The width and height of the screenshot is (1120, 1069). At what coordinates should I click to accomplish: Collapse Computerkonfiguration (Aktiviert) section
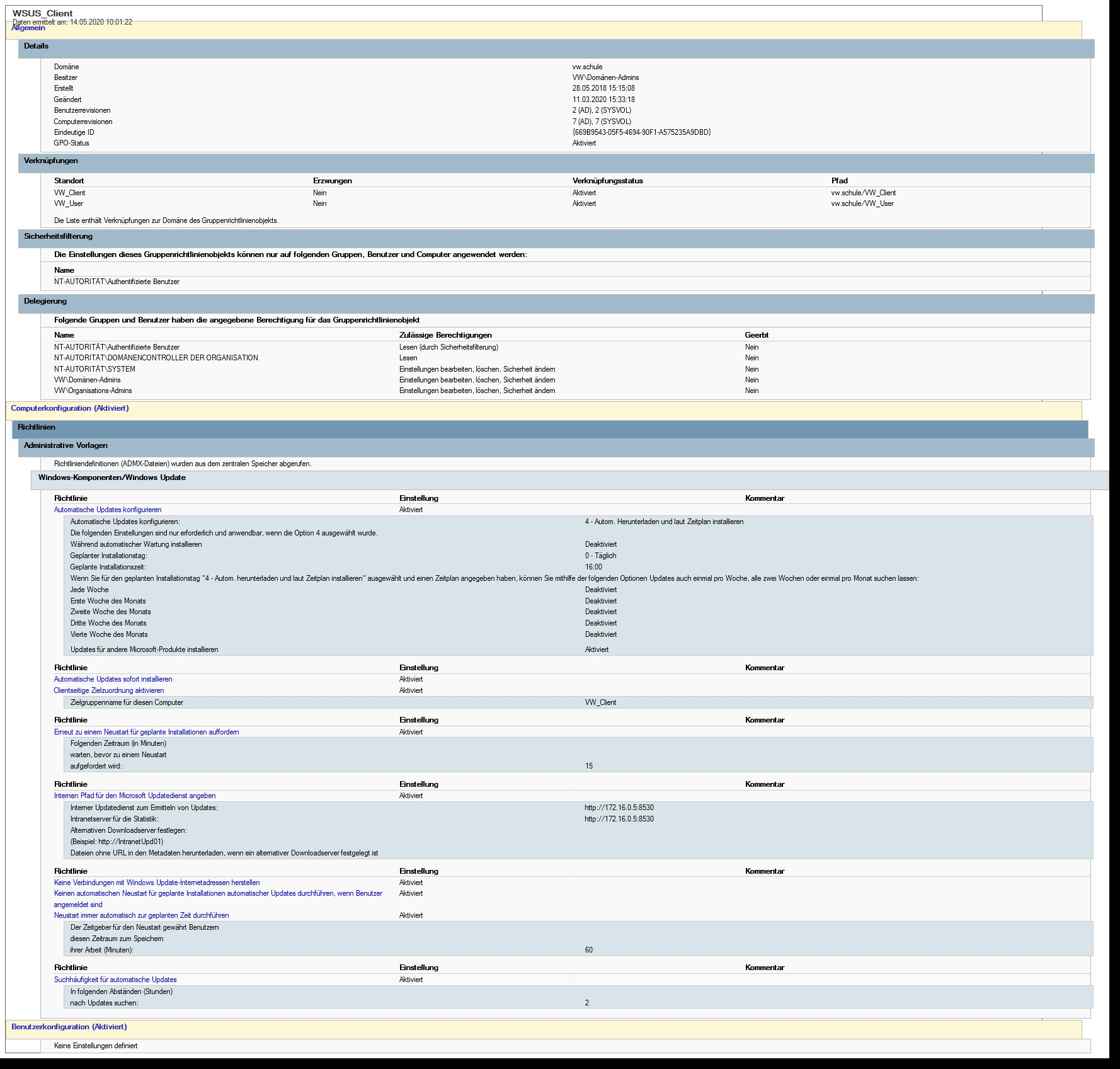click(x=70, y=408)
